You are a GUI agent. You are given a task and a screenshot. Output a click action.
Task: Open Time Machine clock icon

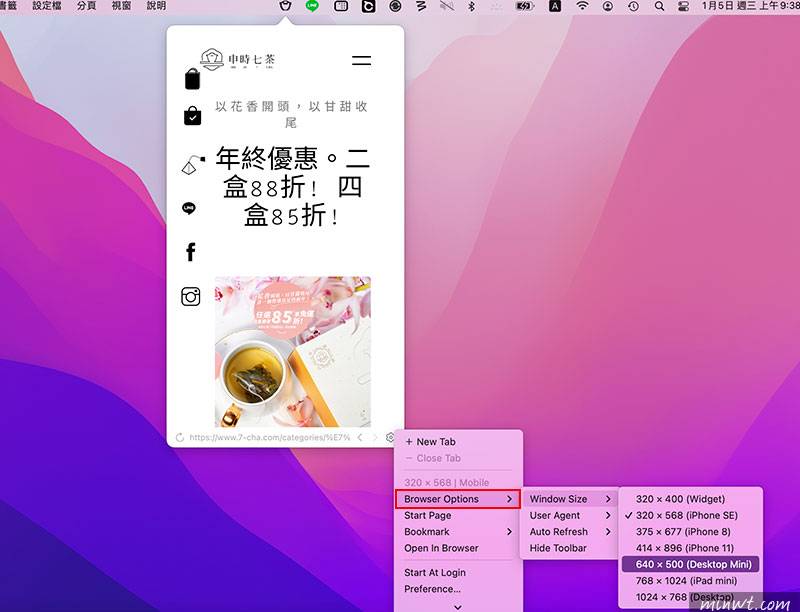pyautogui.click(x=633, y=6)
